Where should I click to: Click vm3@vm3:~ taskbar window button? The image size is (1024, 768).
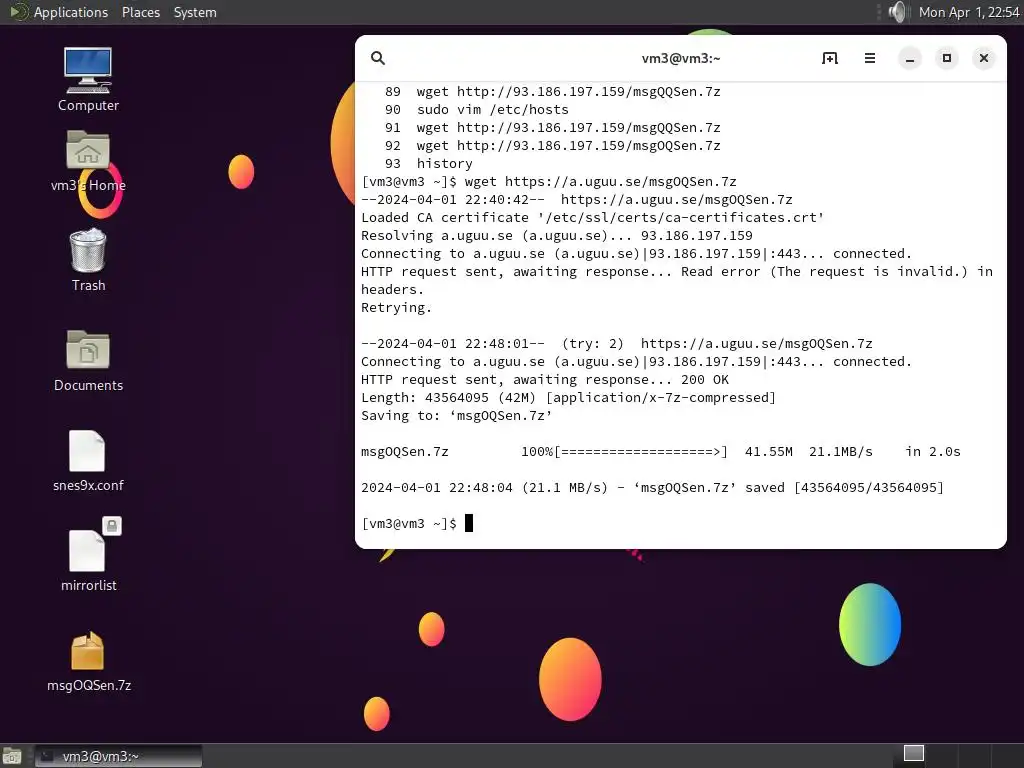[118, 756]
